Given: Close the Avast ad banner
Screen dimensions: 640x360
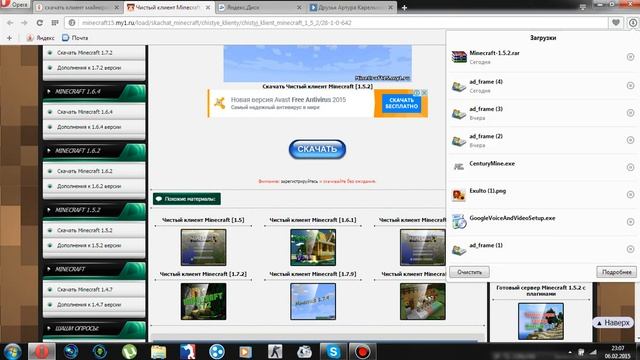Looking at the screenshot, I should pyautogui.click(x=424, y=93).
